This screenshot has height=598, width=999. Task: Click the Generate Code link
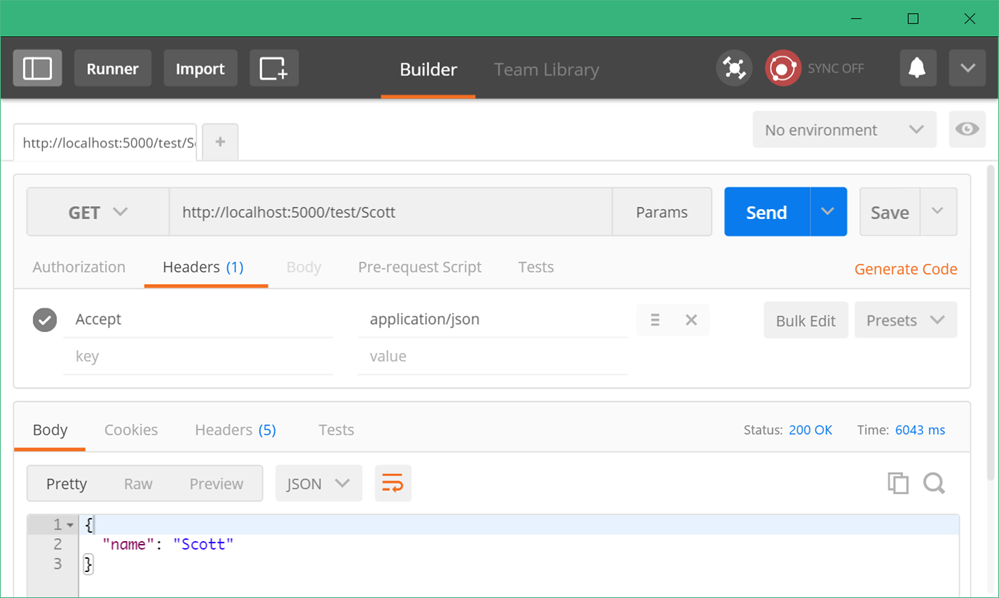click(x=905, y=269)
